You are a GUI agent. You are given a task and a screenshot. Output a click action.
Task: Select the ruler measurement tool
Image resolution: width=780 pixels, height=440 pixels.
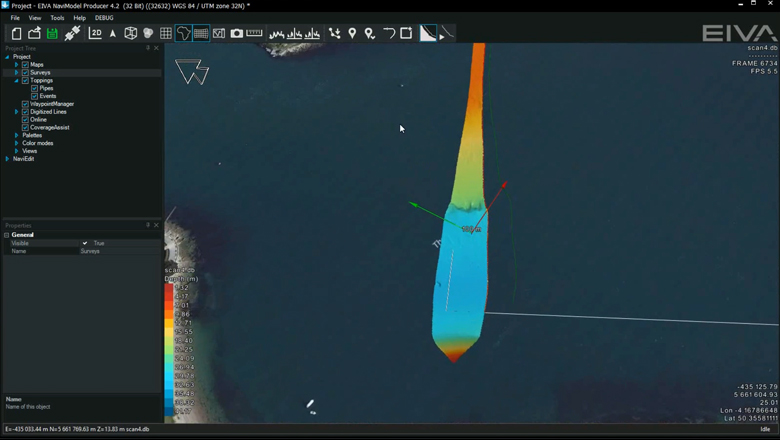254,33
